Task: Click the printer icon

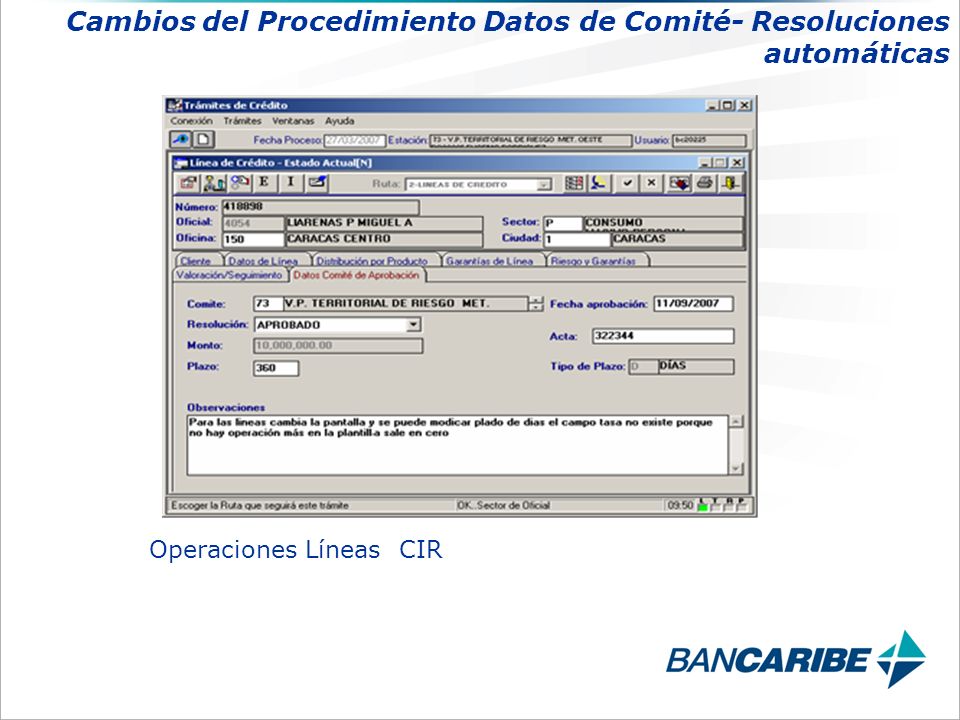Action: coord(705,182)
